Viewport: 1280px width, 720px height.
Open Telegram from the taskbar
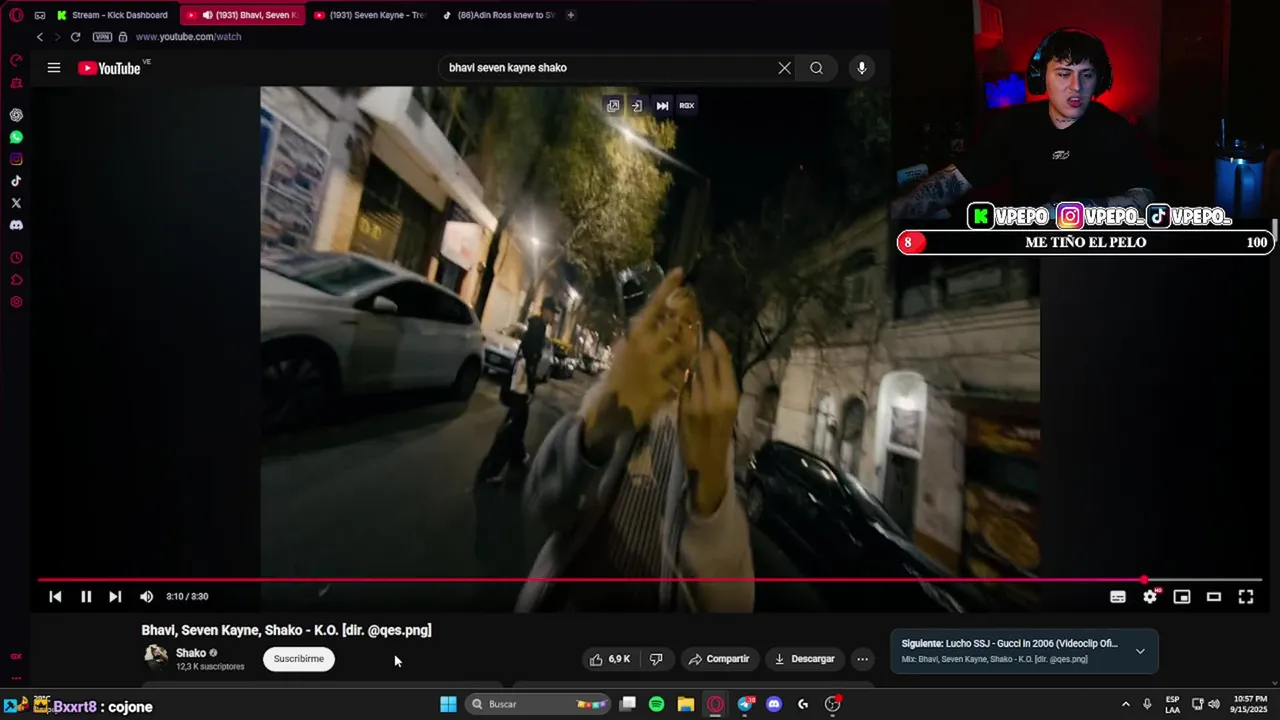click(x=745, y=704)
